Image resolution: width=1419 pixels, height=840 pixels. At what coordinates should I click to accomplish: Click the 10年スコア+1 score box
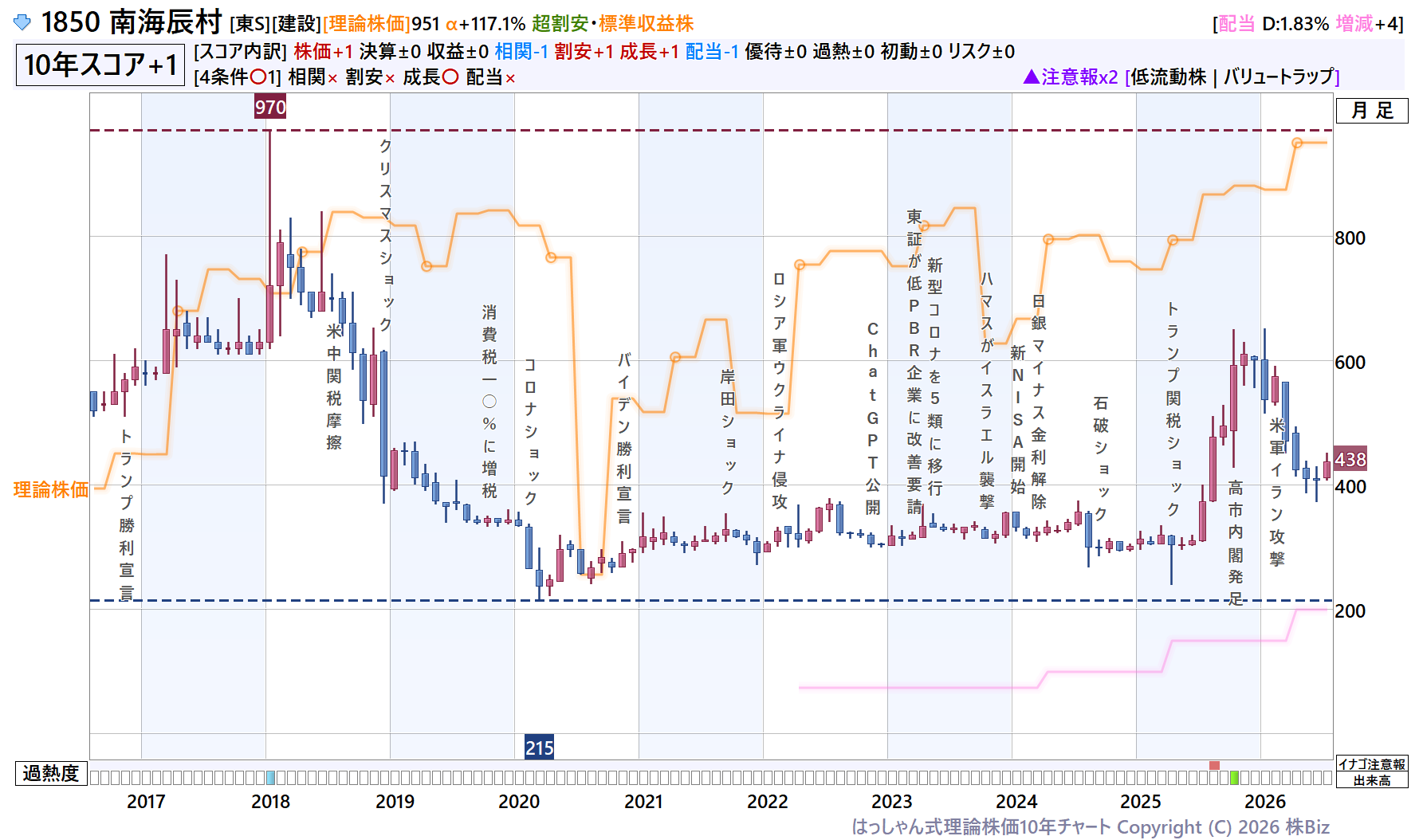click(x=100, y=65)
